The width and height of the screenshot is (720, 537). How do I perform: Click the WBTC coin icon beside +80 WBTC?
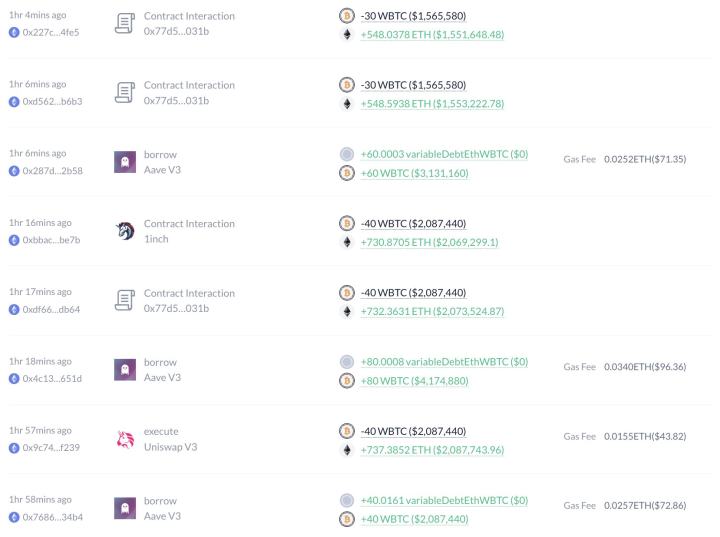pyautogui.click(x=347, y=381)
